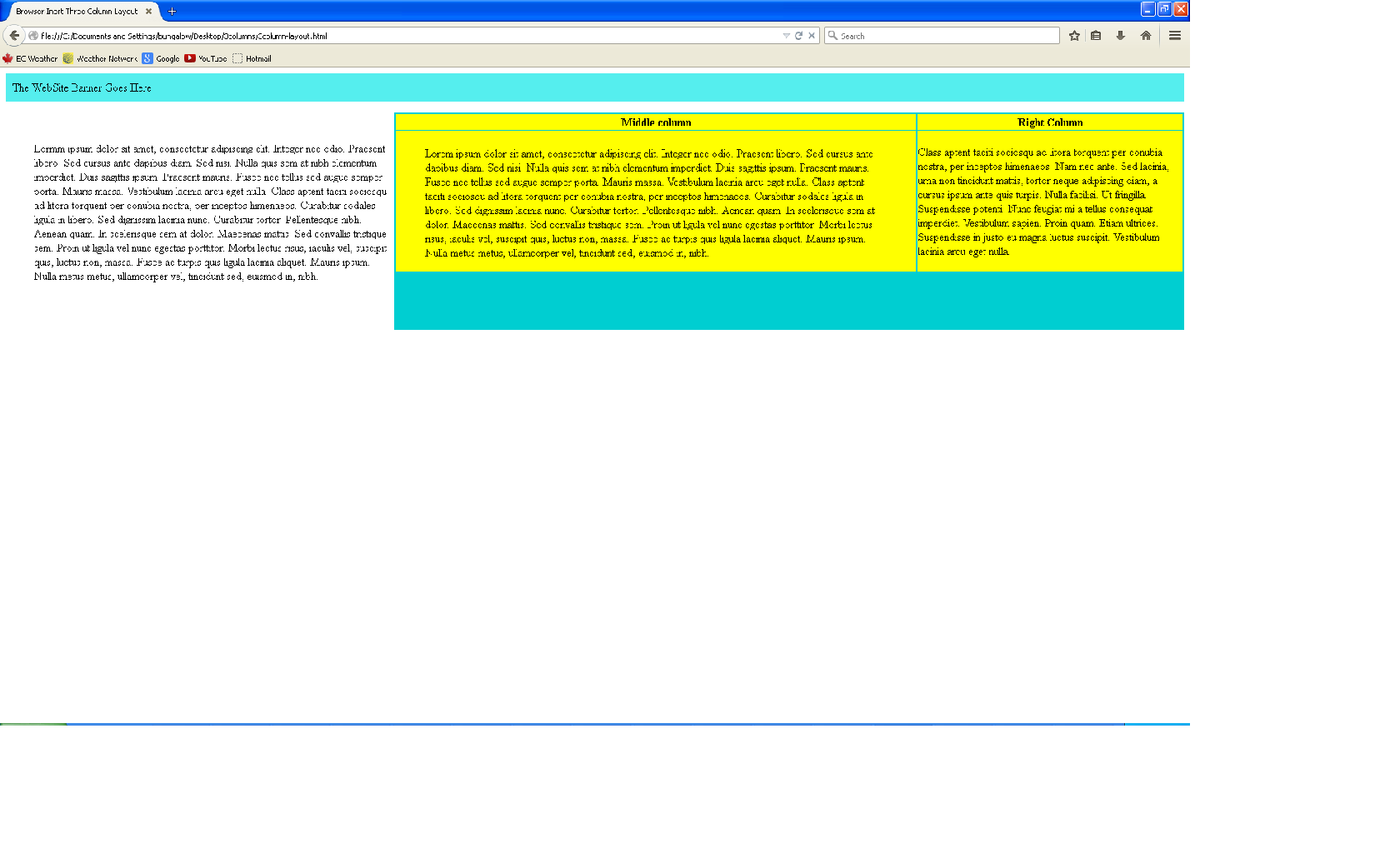1400x853 pixels.
Task: Click the search magnifier icon
Action: [x=832, y=36]
